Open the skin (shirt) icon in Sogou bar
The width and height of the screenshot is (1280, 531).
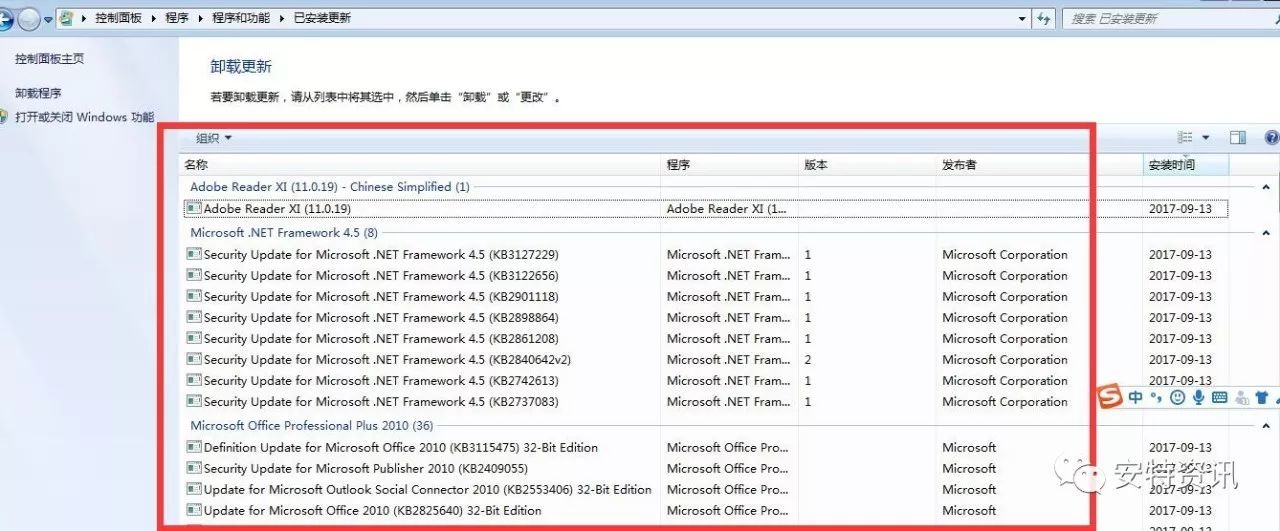coord(1262,397)
